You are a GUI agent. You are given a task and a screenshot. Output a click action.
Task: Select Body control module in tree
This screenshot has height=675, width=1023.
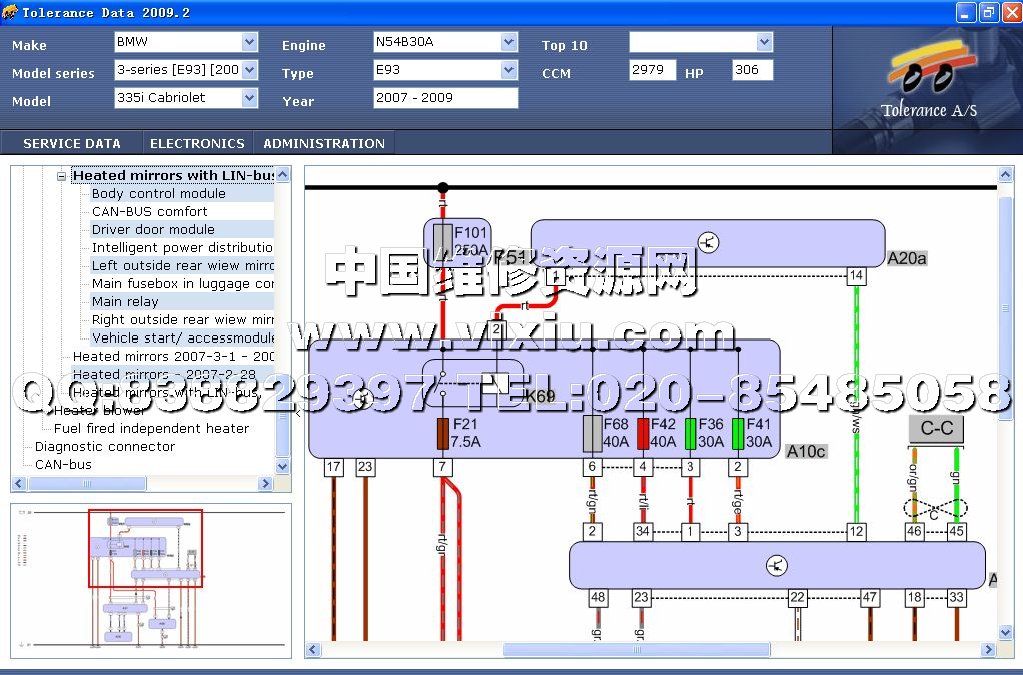(x=158, y=194)
